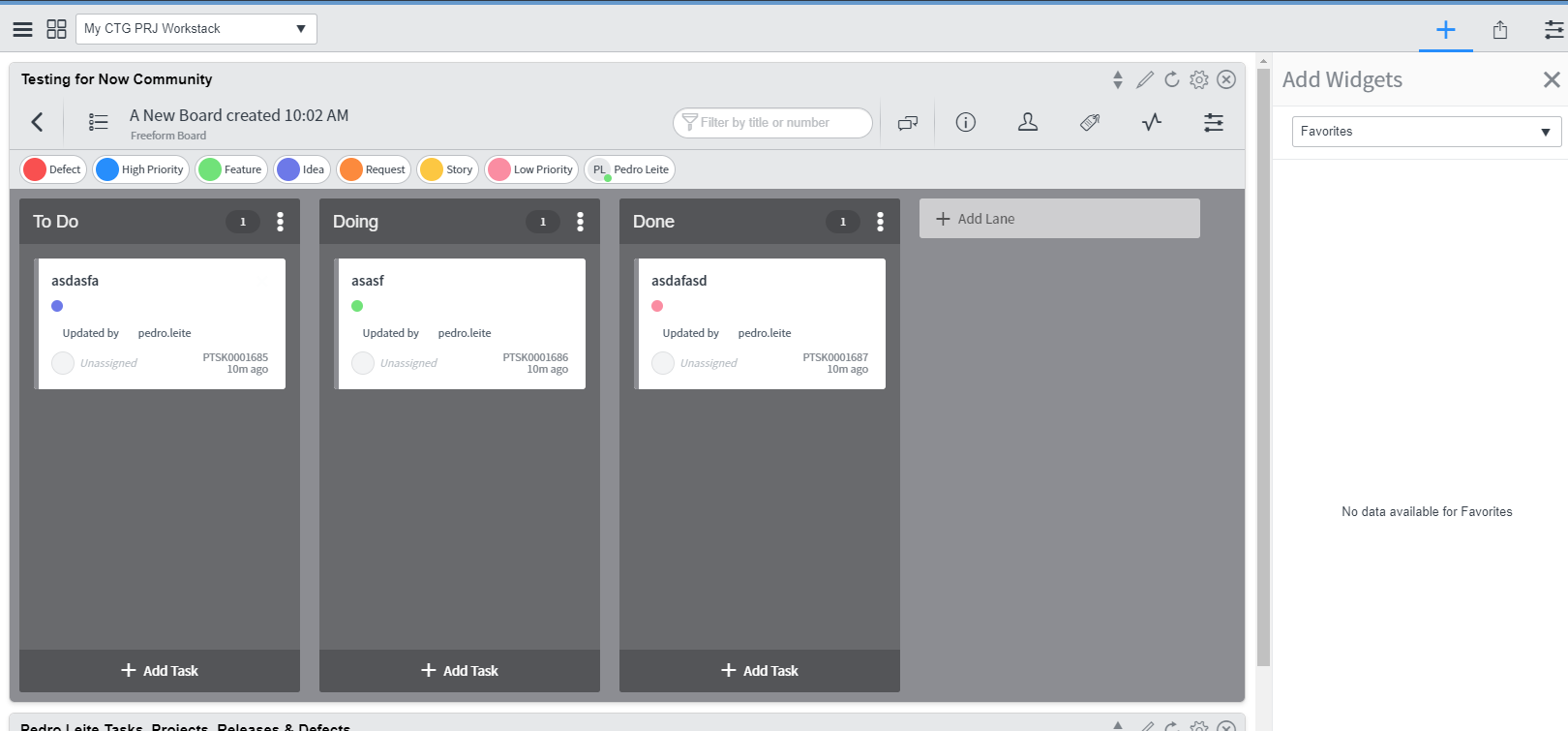Toggle the Pedro Leite member filter

(x=630, y=169)
